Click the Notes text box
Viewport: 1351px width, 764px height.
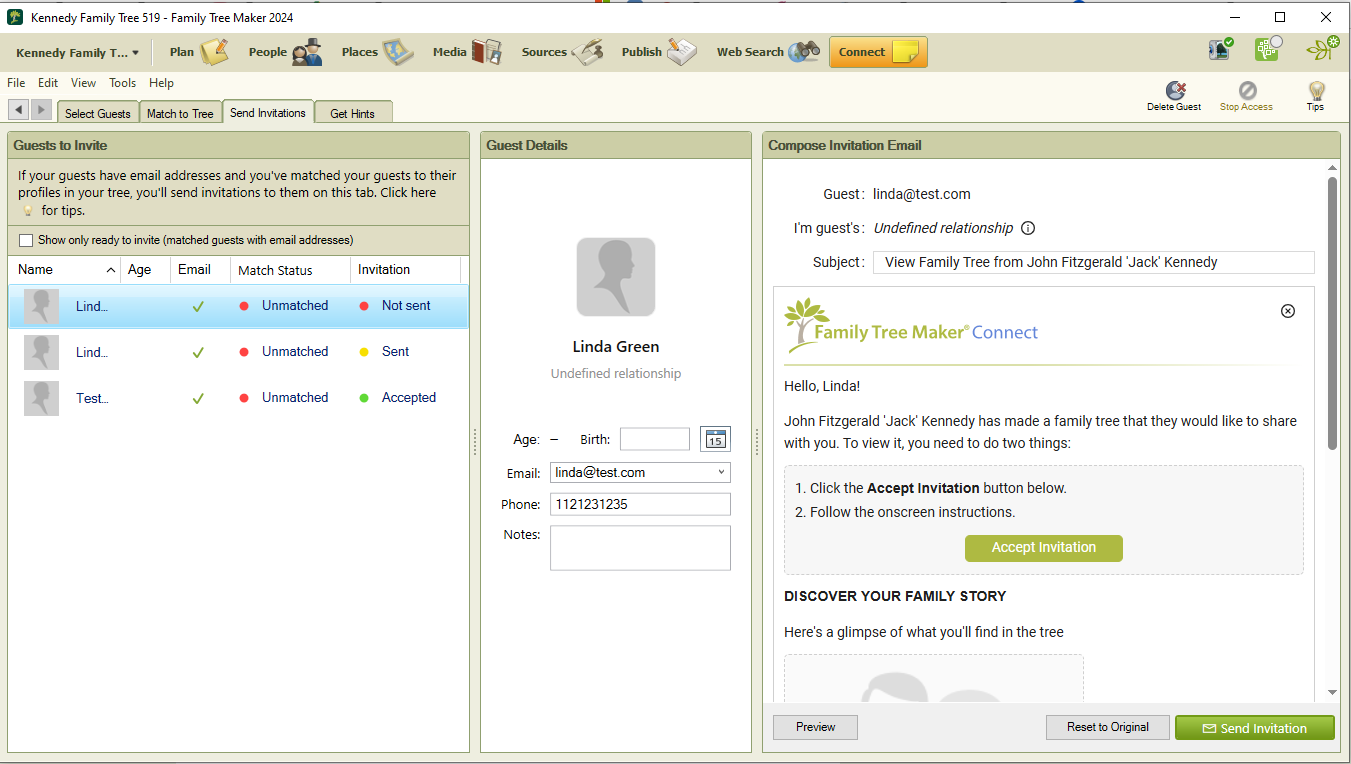(640, 548)
